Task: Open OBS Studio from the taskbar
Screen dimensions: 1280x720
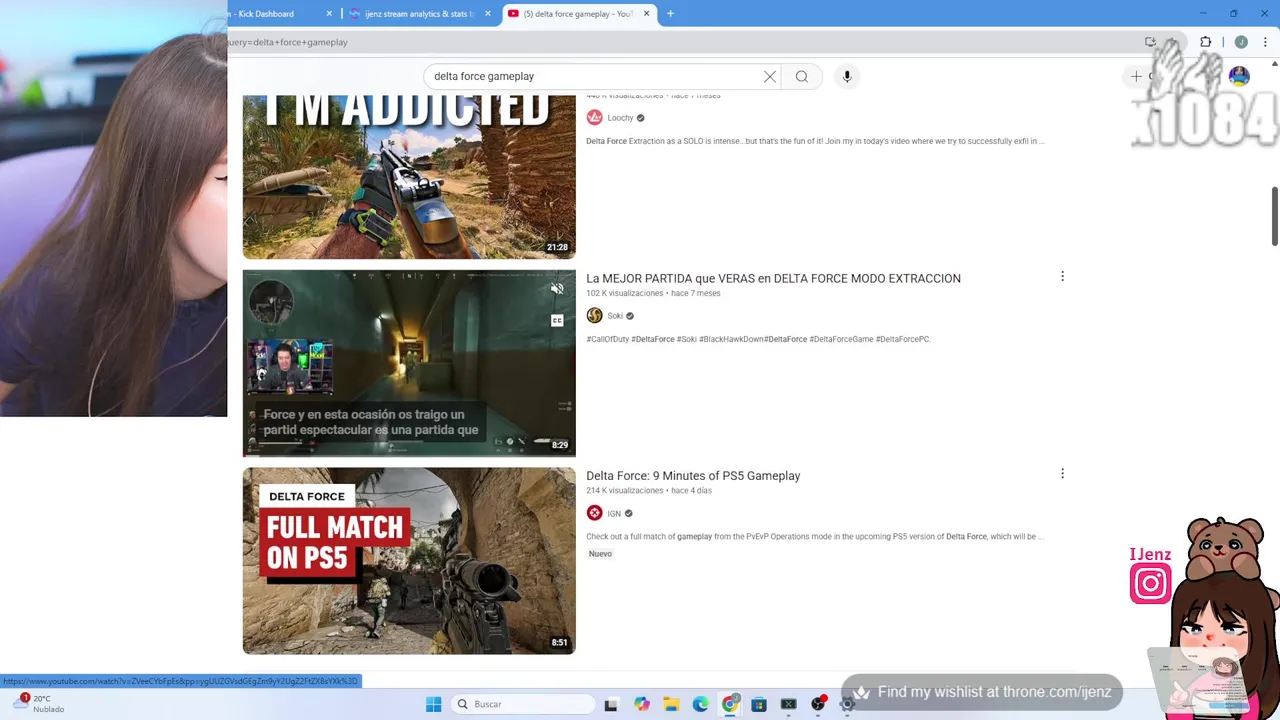Action: 818,704
